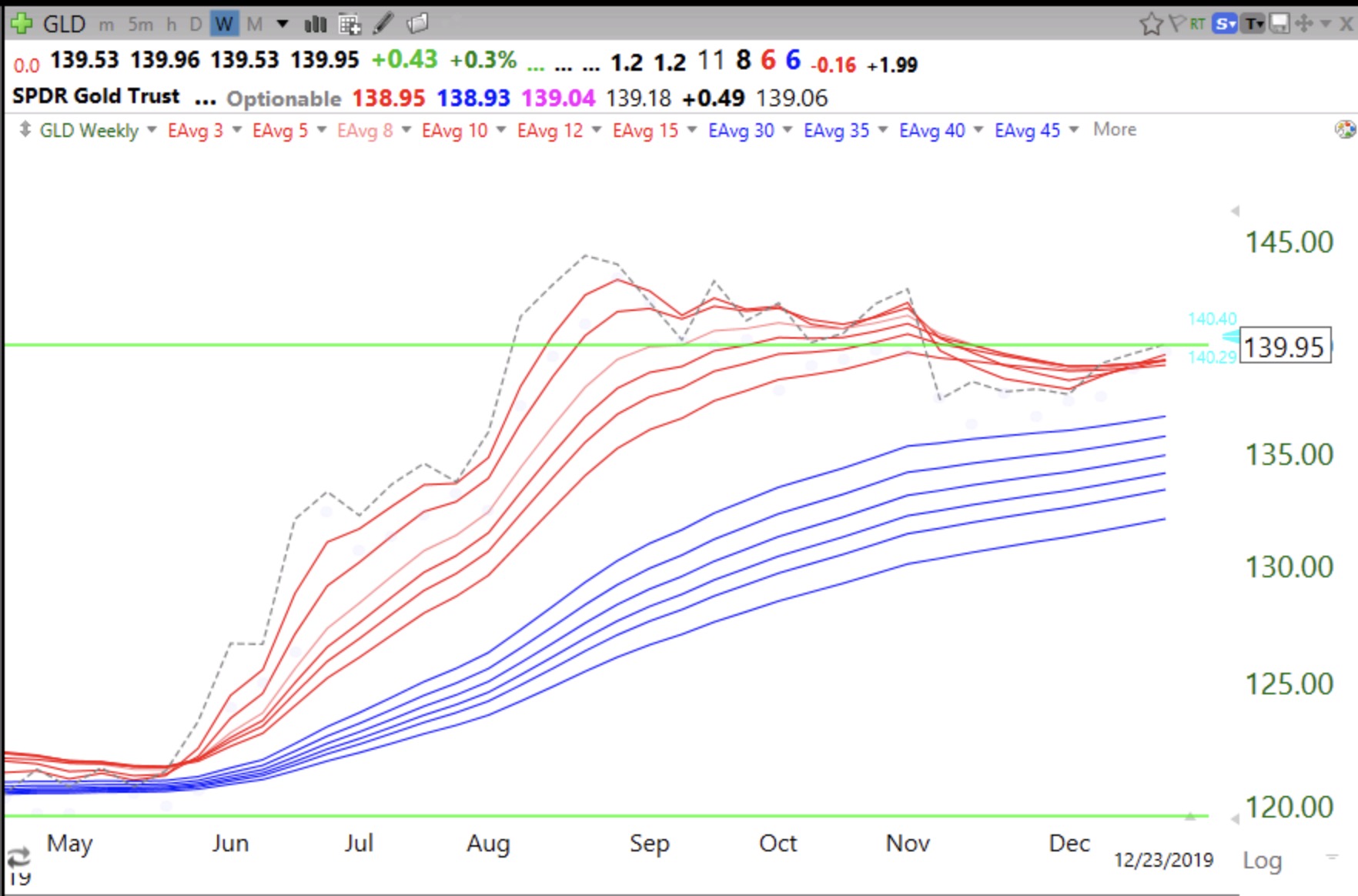Viewport: 1358px width, 896px height.
Task: Click the star favorite icon
Action: click(x=1151, y=25)
